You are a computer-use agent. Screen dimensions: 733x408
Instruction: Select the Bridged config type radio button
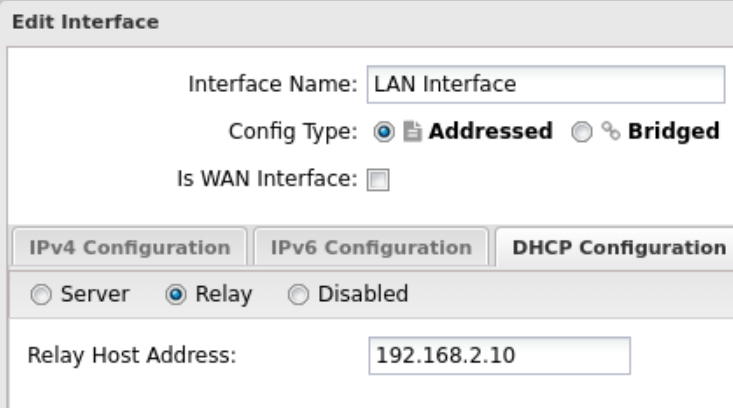[582, 132]
